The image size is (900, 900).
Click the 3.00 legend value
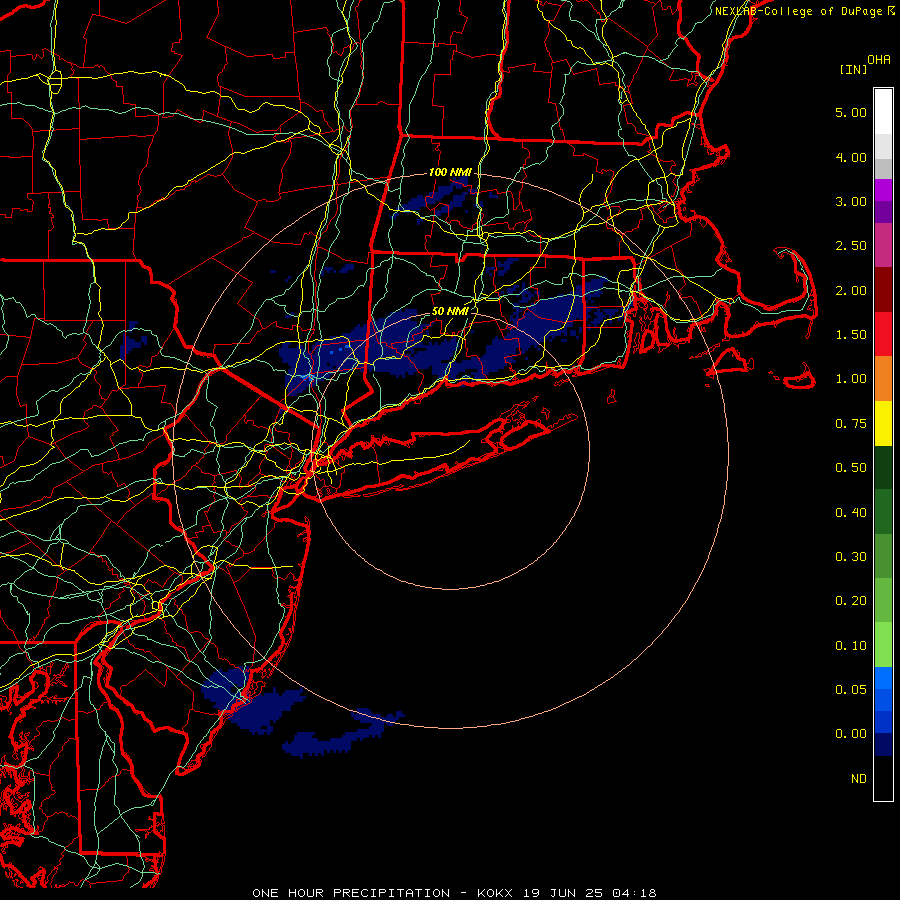click(851, 201)
